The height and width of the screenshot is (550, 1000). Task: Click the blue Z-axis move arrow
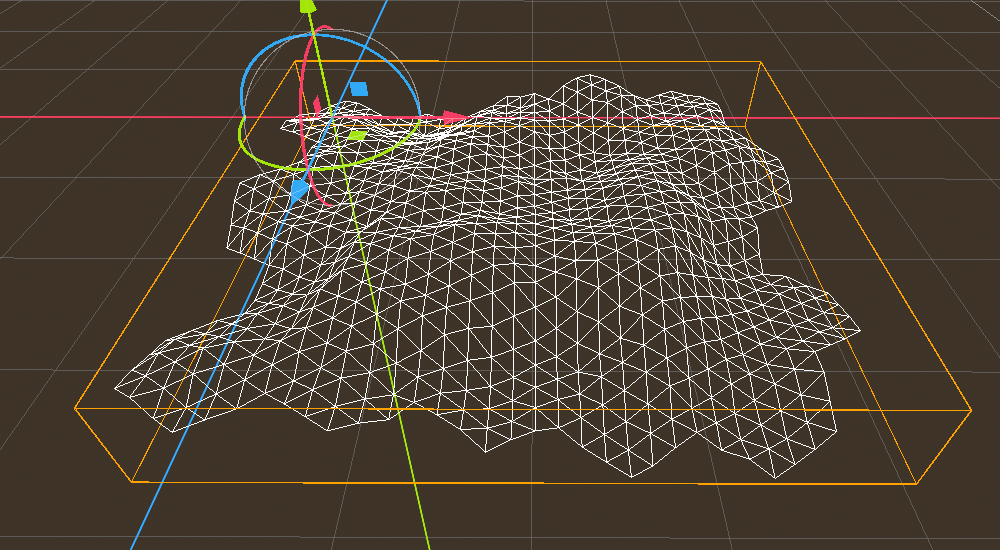[x=298, y=191]
